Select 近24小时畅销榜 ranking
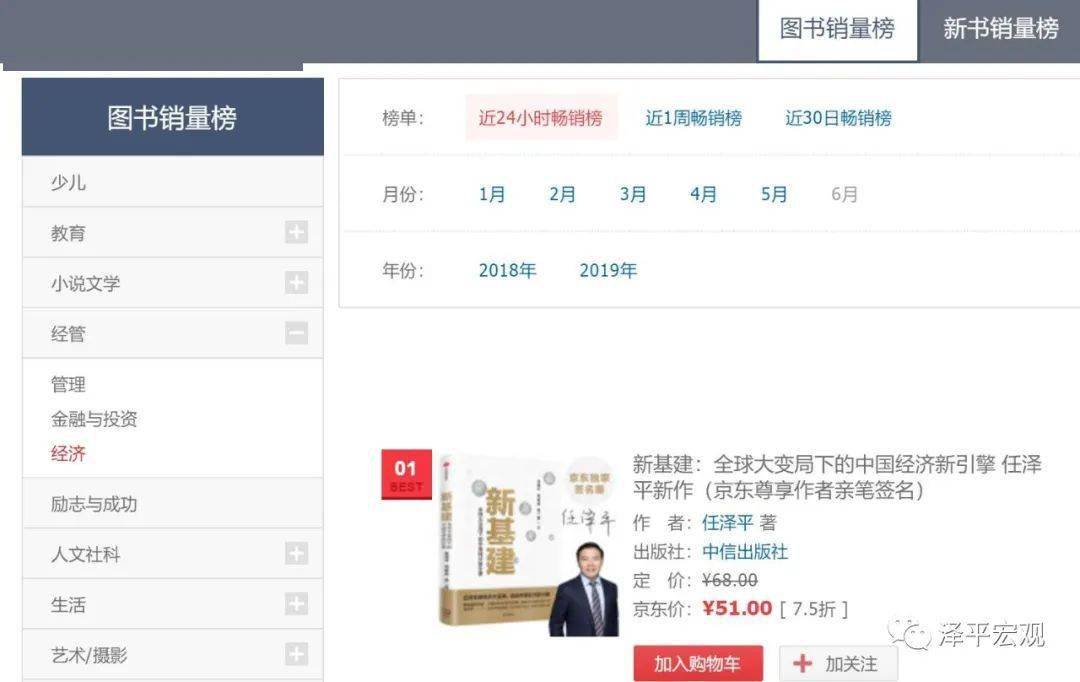The width and height of the screenshot is (1080, 682). (541, 118)
